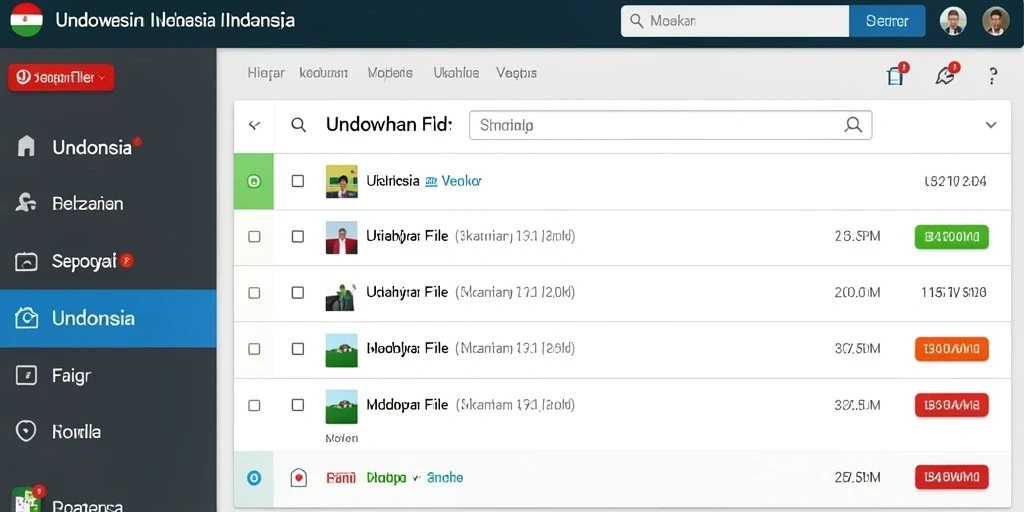
Task: Click the Moakan search field in the header
Action: click(x=735, y=21)
